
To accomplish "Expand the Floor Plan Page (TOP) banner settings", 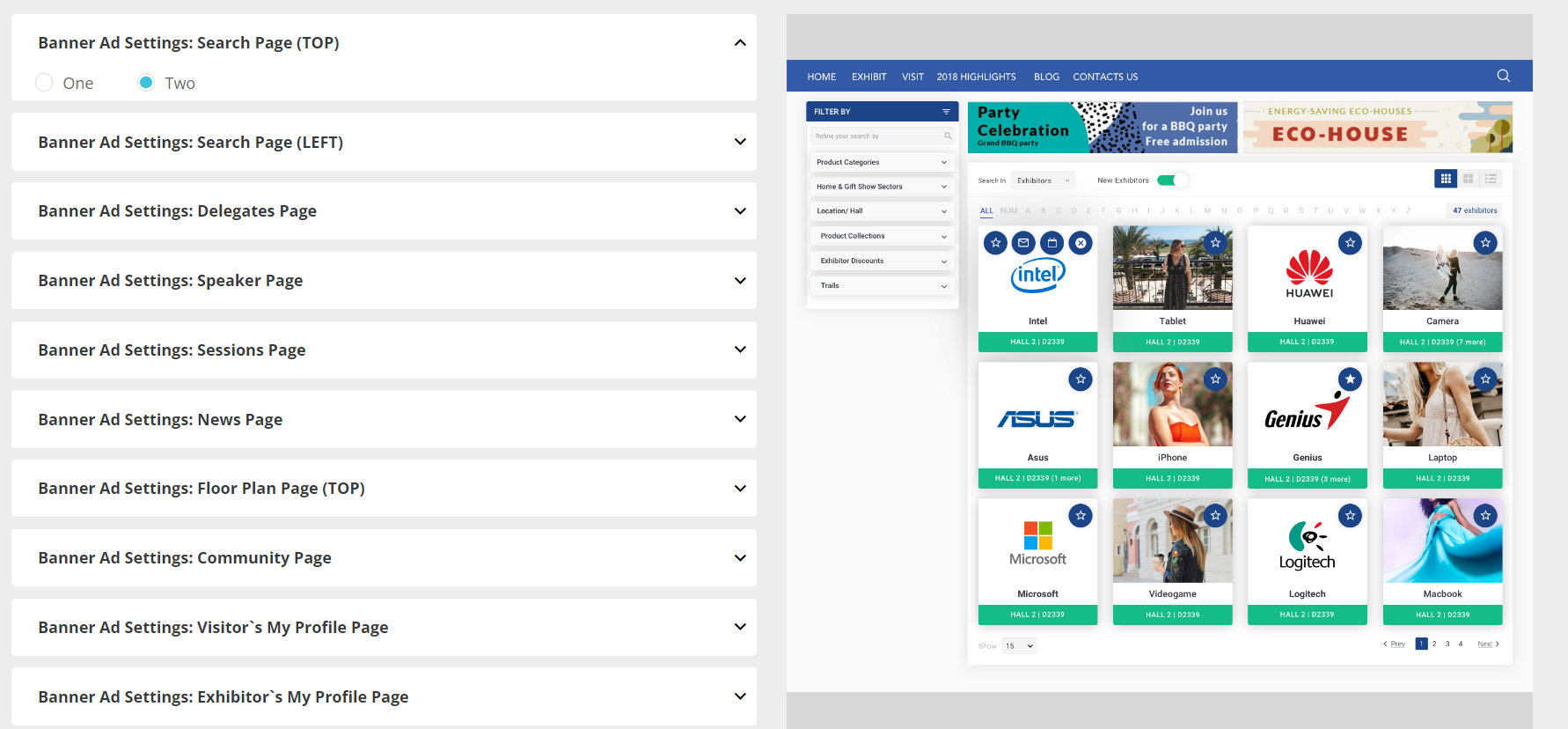I will tap(740, 489).
